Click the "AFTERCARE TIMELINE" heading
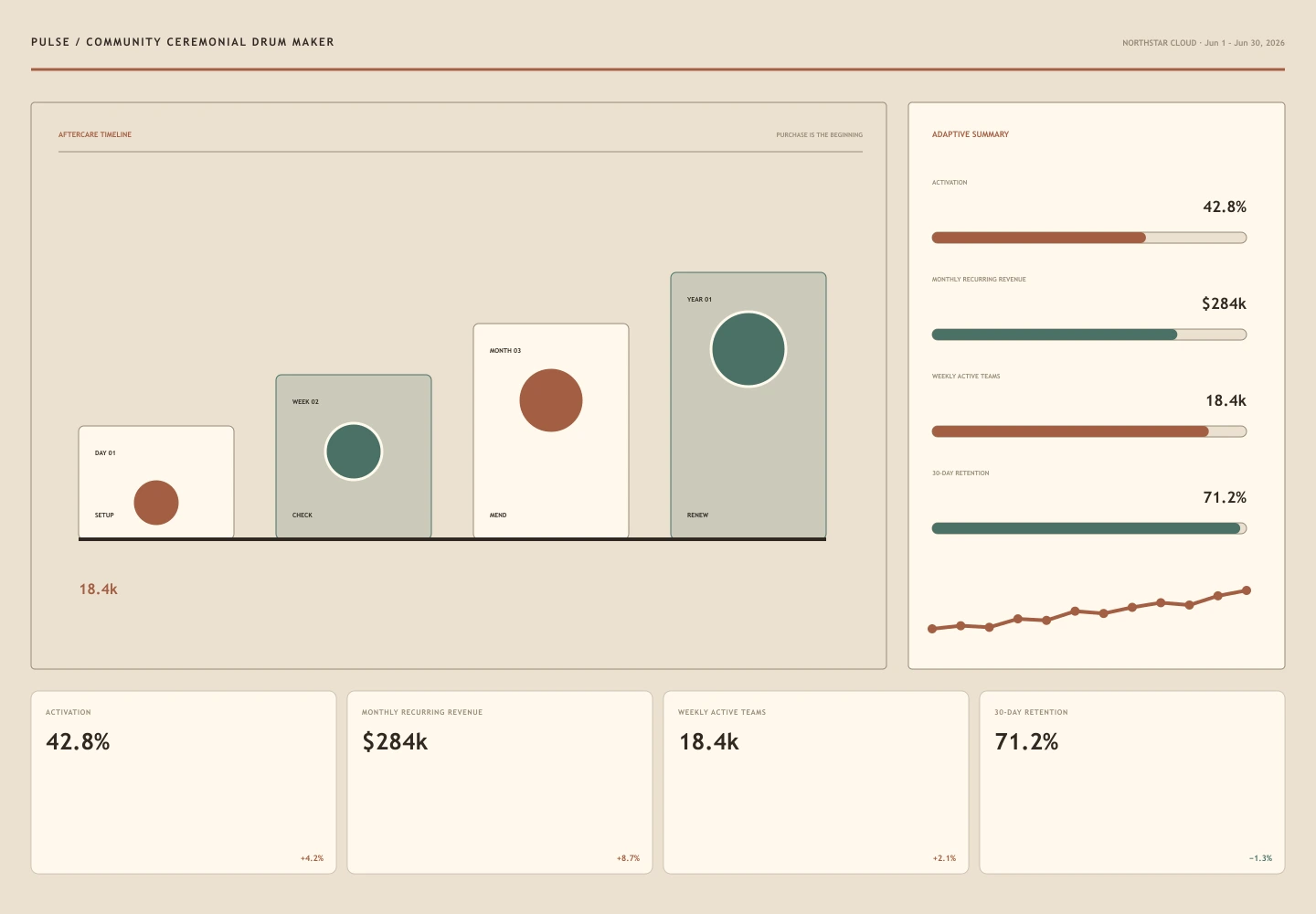1316x914 pixels. point(95,134)
